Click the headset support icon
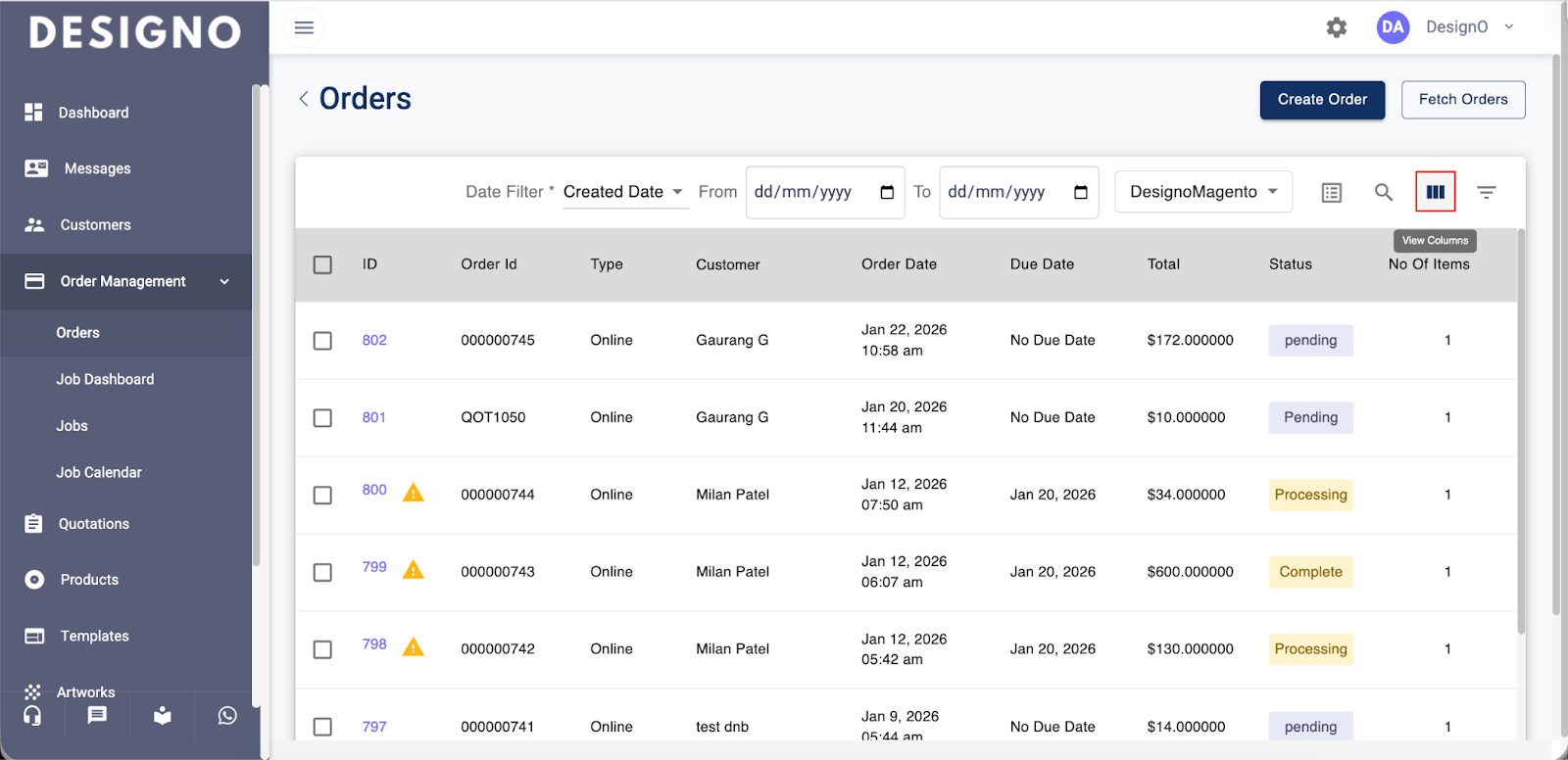 click(32, 716)
